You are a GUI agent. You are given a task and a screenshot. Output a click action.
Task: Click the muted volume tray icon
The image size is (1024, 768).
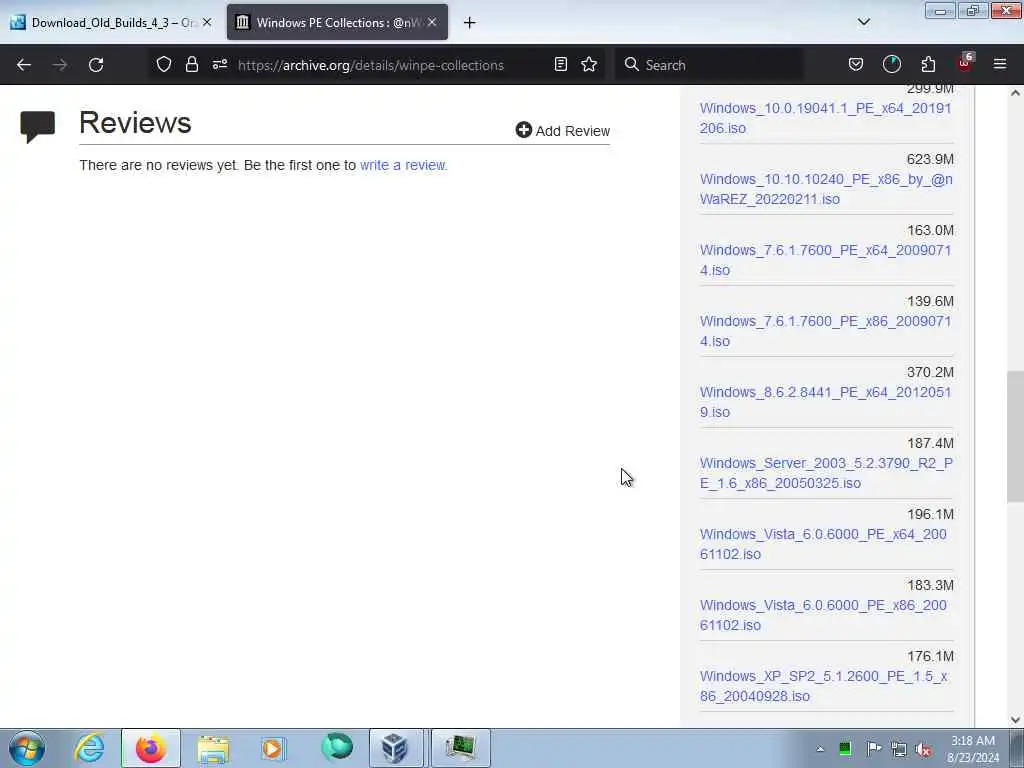[x=923, y=749]
